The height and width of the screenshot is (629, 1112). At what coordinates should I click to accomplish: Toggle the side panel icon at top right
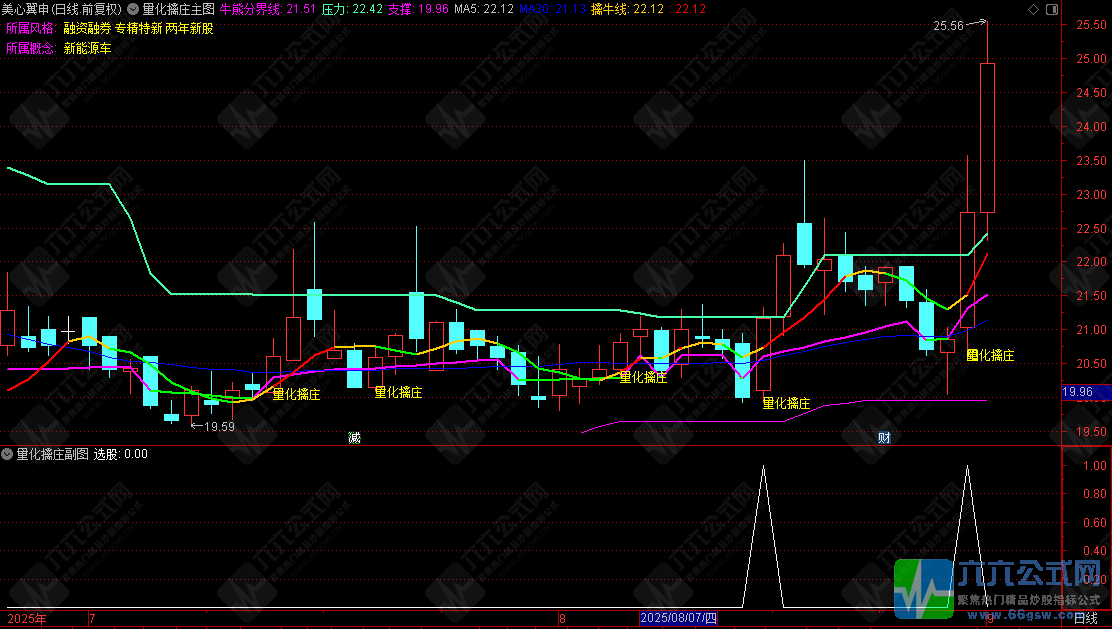coord(1052,9)
